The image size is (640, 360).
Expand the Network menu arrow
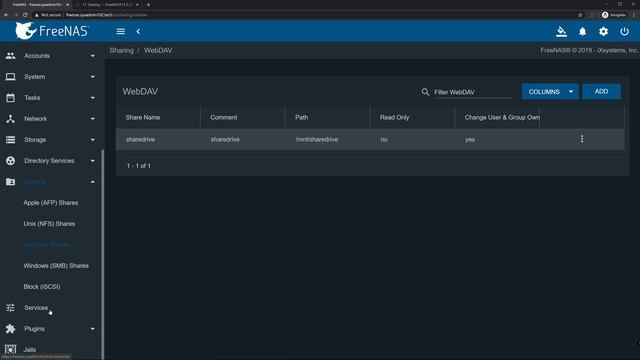tap(93, 119)
